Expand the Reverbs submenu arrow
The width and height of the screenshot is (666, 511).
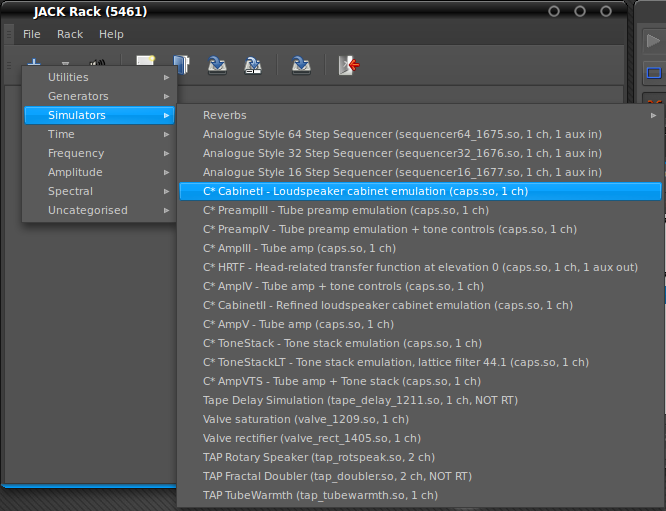point(653,115)
